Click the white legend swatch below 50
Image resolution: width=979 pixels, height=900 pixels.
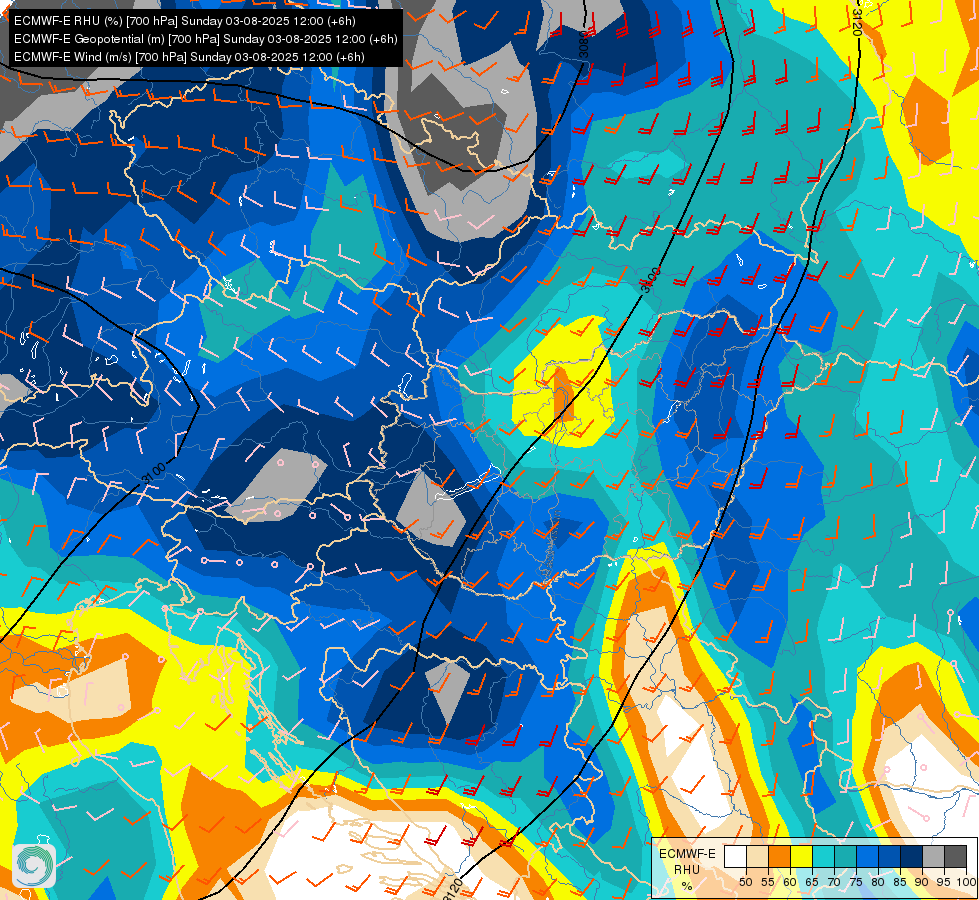735,856
